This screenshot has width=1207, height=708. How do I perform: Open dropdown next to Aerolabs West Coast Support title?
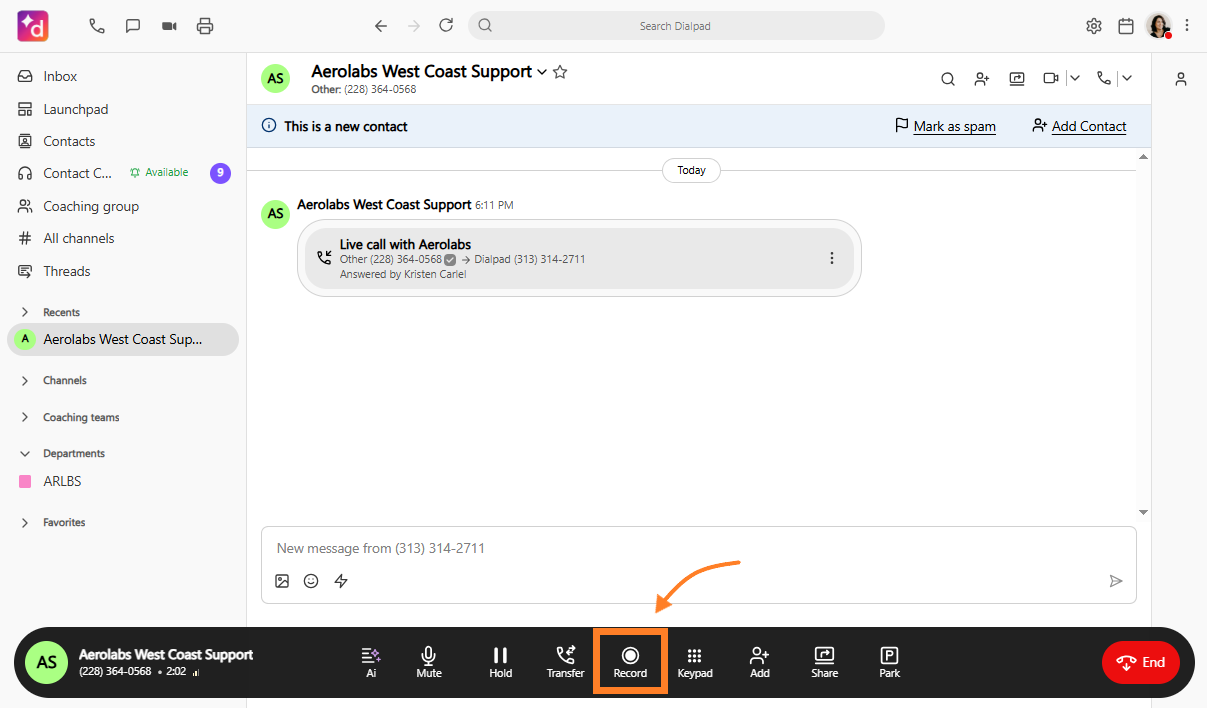tap(542, 72)
